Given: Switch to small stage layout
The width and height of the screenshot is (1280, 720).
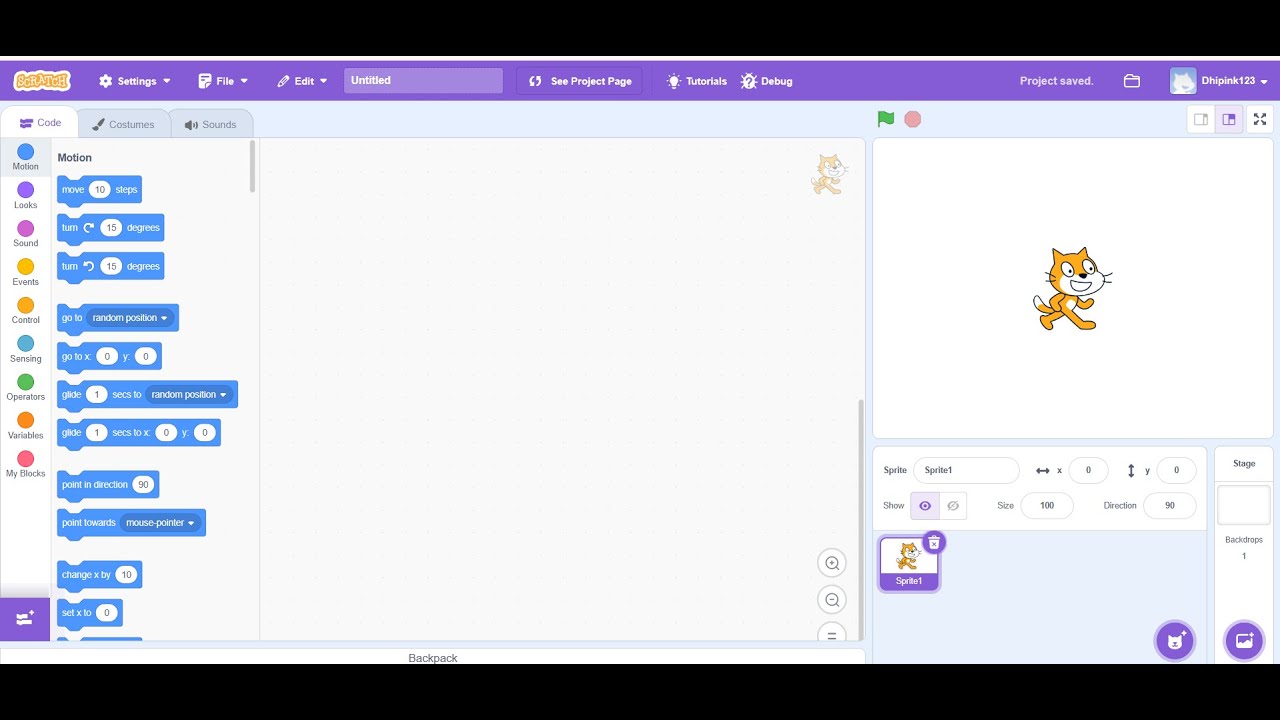Looking at the screenshot, I should pyautogui.click(x=1201, y=119).
